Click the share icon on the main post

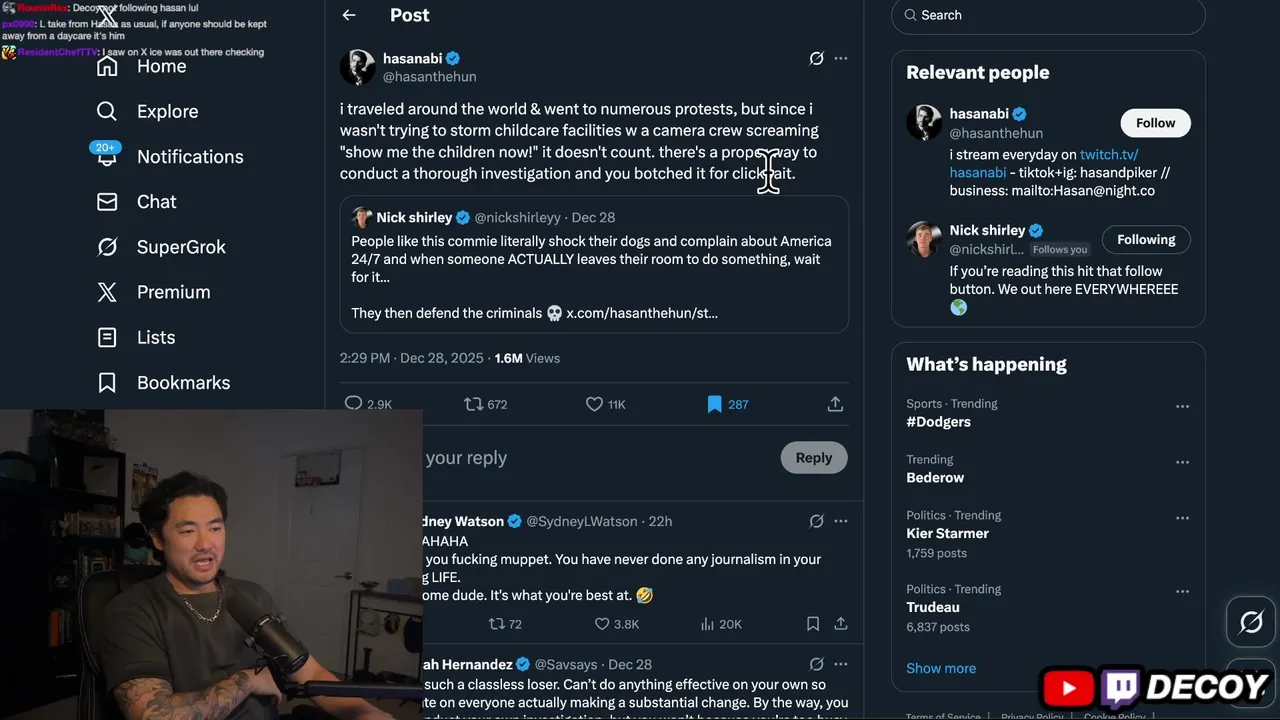point(835,404)
